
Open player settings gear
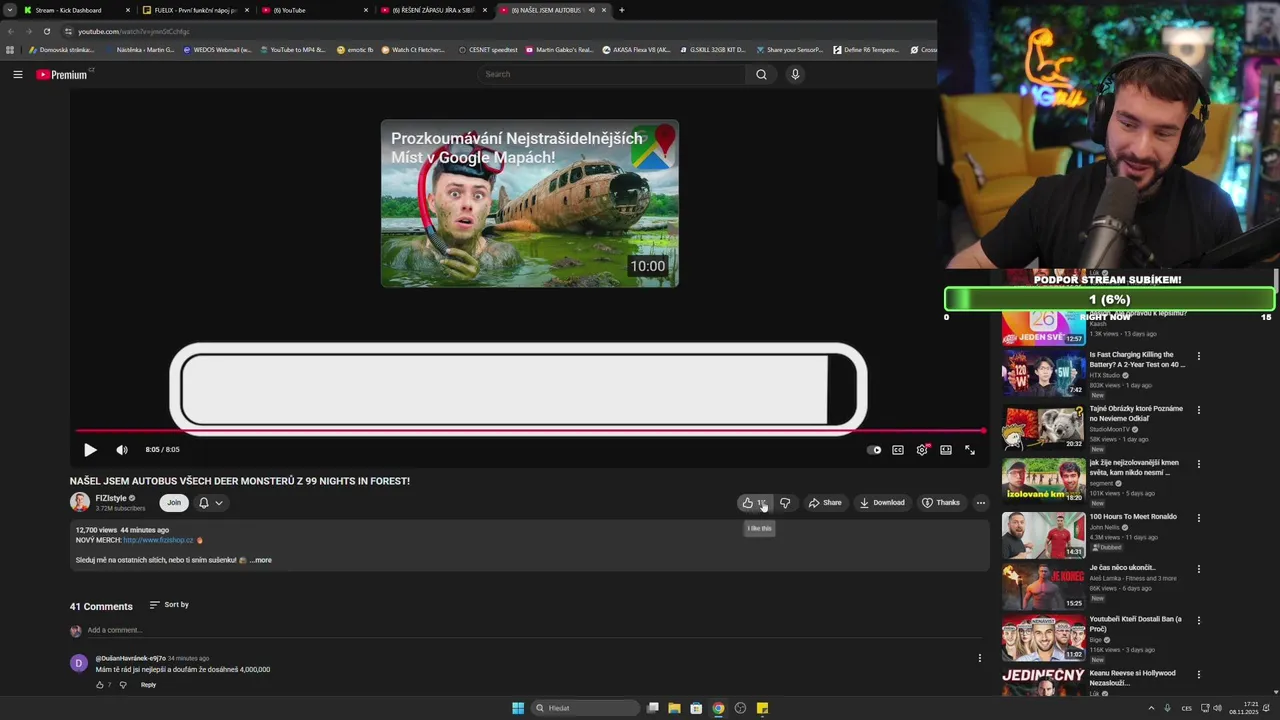pos(922,450)
